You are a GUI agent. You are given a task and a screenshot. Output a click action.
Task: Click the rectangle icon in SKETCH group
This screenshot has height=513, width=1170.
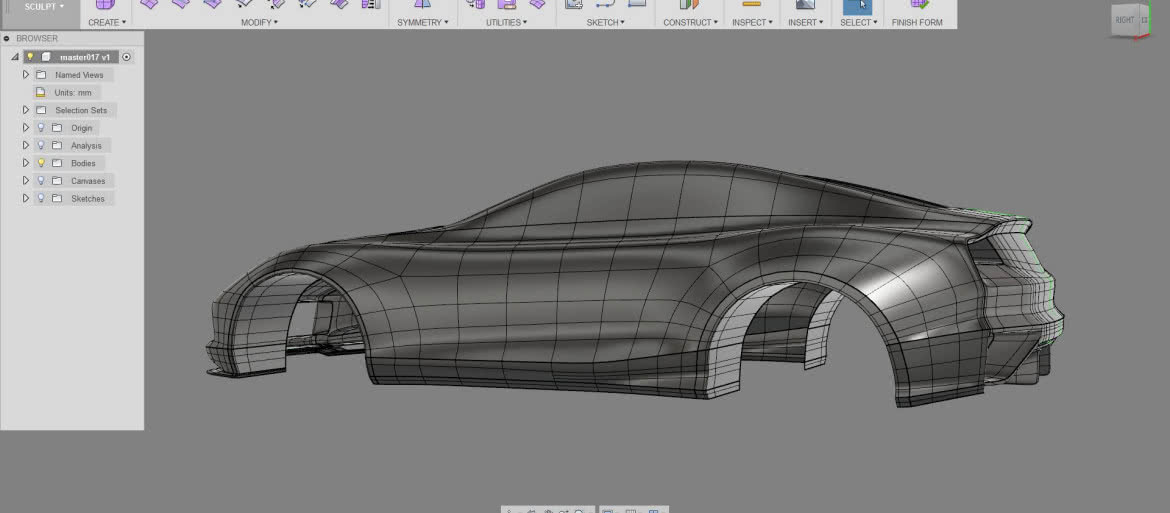click(636, 4)
